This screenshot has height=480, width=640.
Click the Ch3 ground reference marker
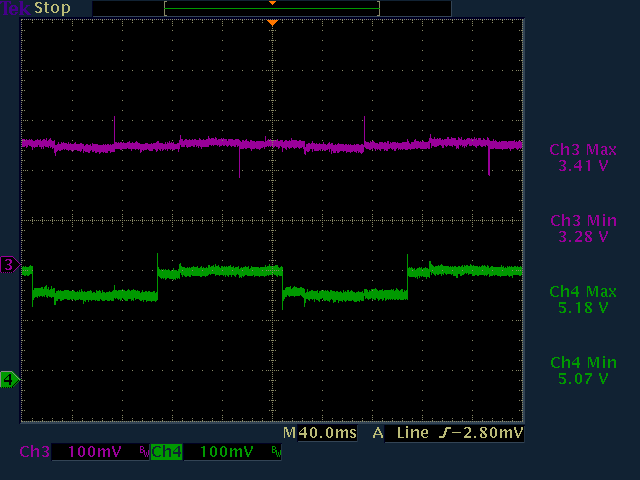10,264
